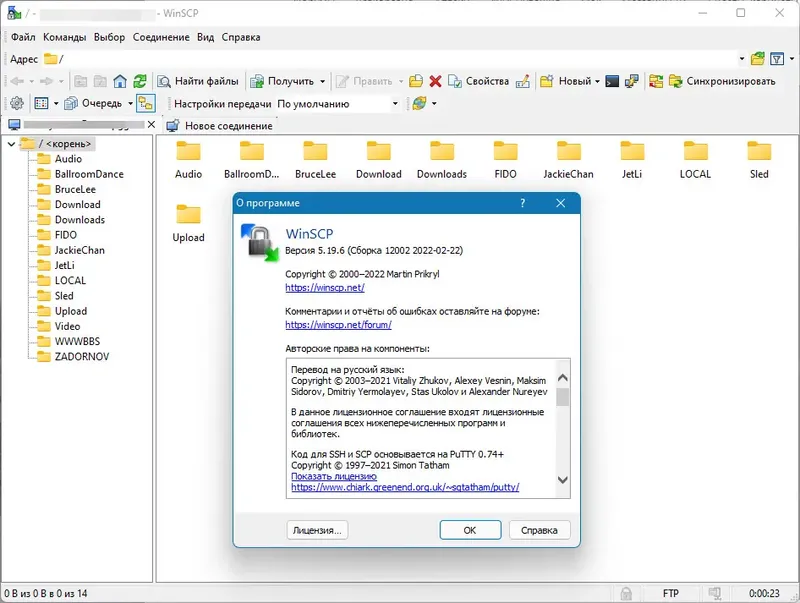The height and width of the screenshot is (603, 800).
Task: Open https://winscp.net/forum/ link
Action: click(x=338, y=324)
